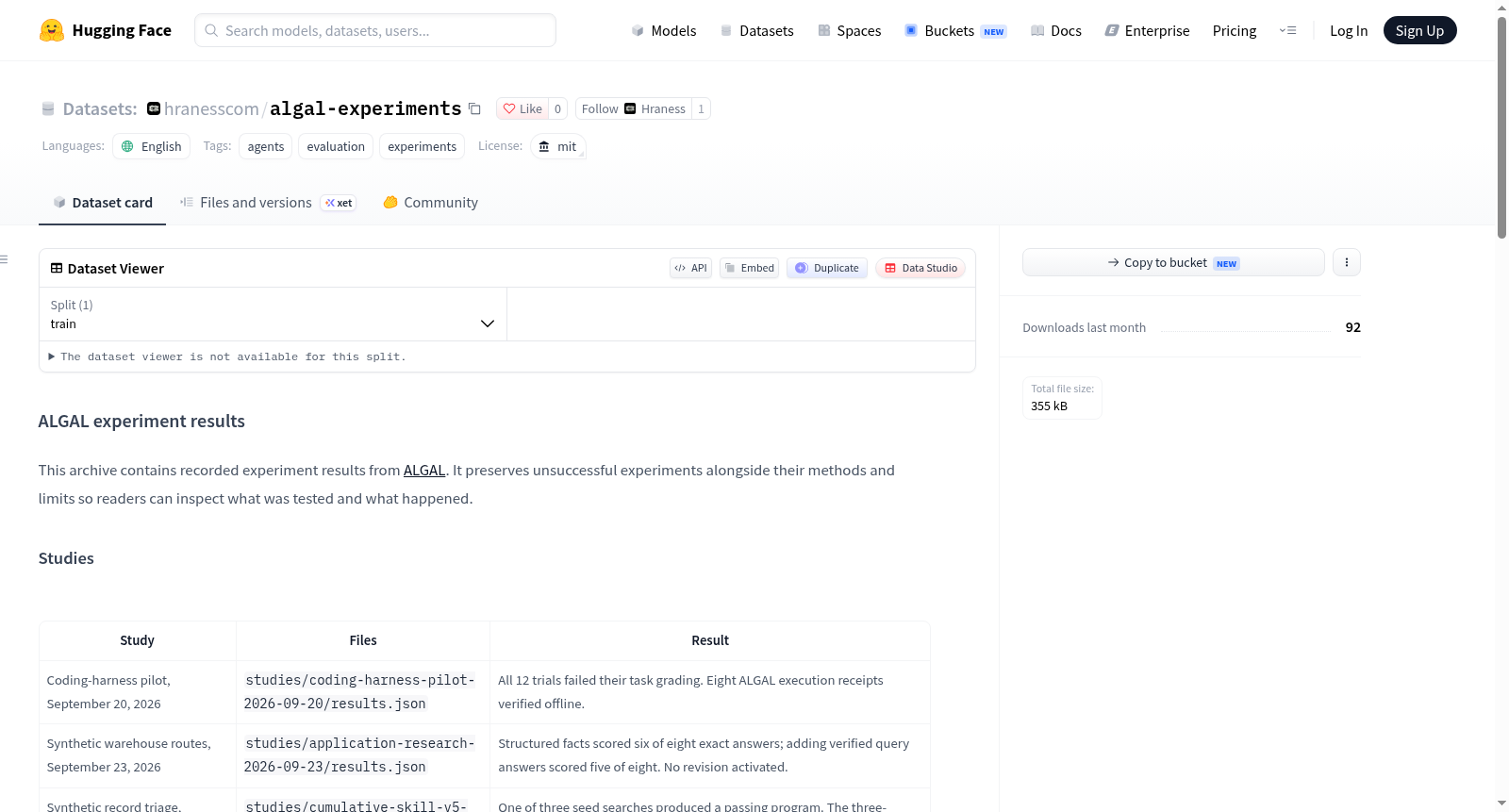Viewport: 1509px width, 812px height.
Task: Click the mit license tag
Action: coord(558,146)
